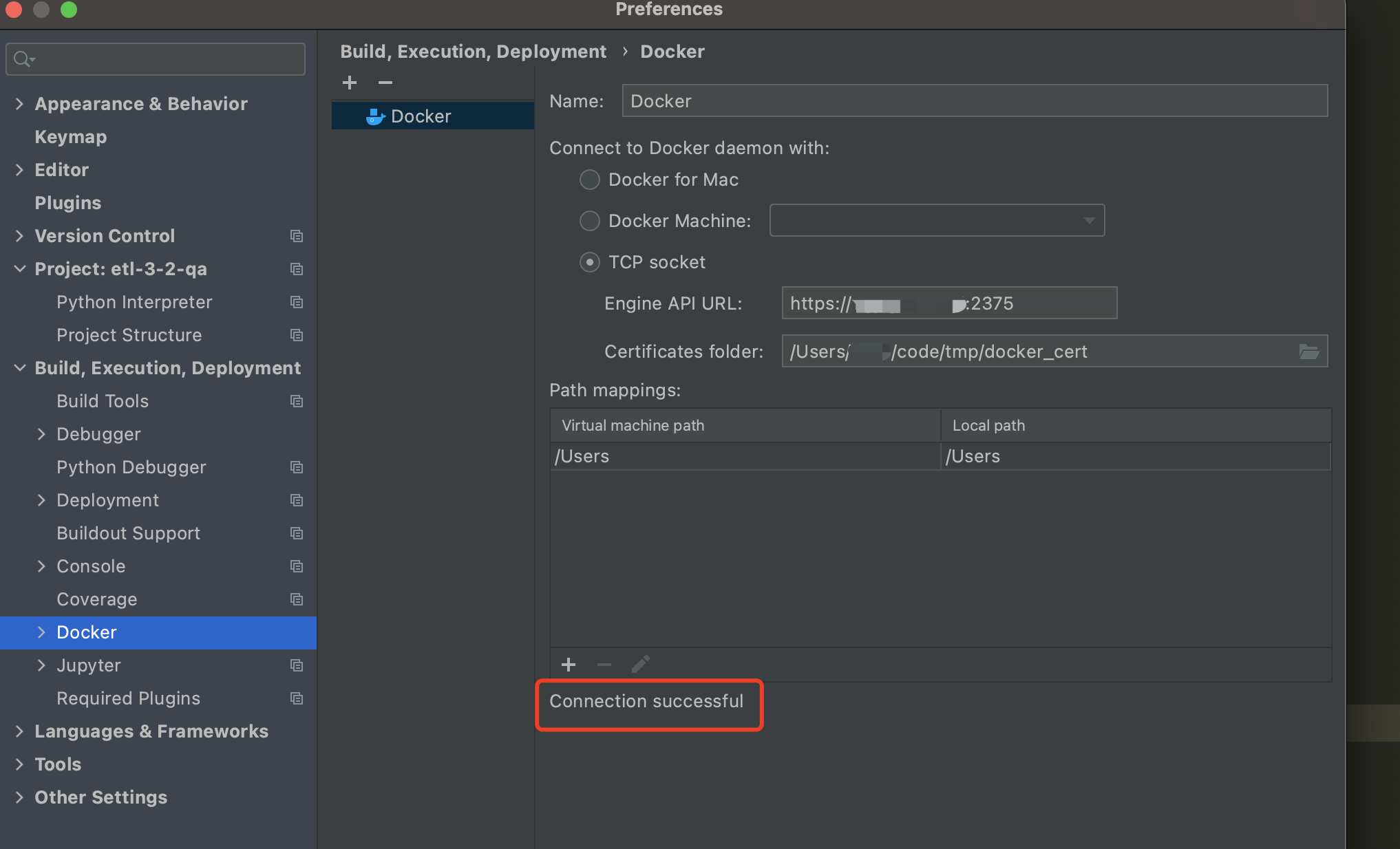This screenshot has width=1400, height=849.
Task: Click project-level icon next to Buildout Support
Action: [297, 533]
